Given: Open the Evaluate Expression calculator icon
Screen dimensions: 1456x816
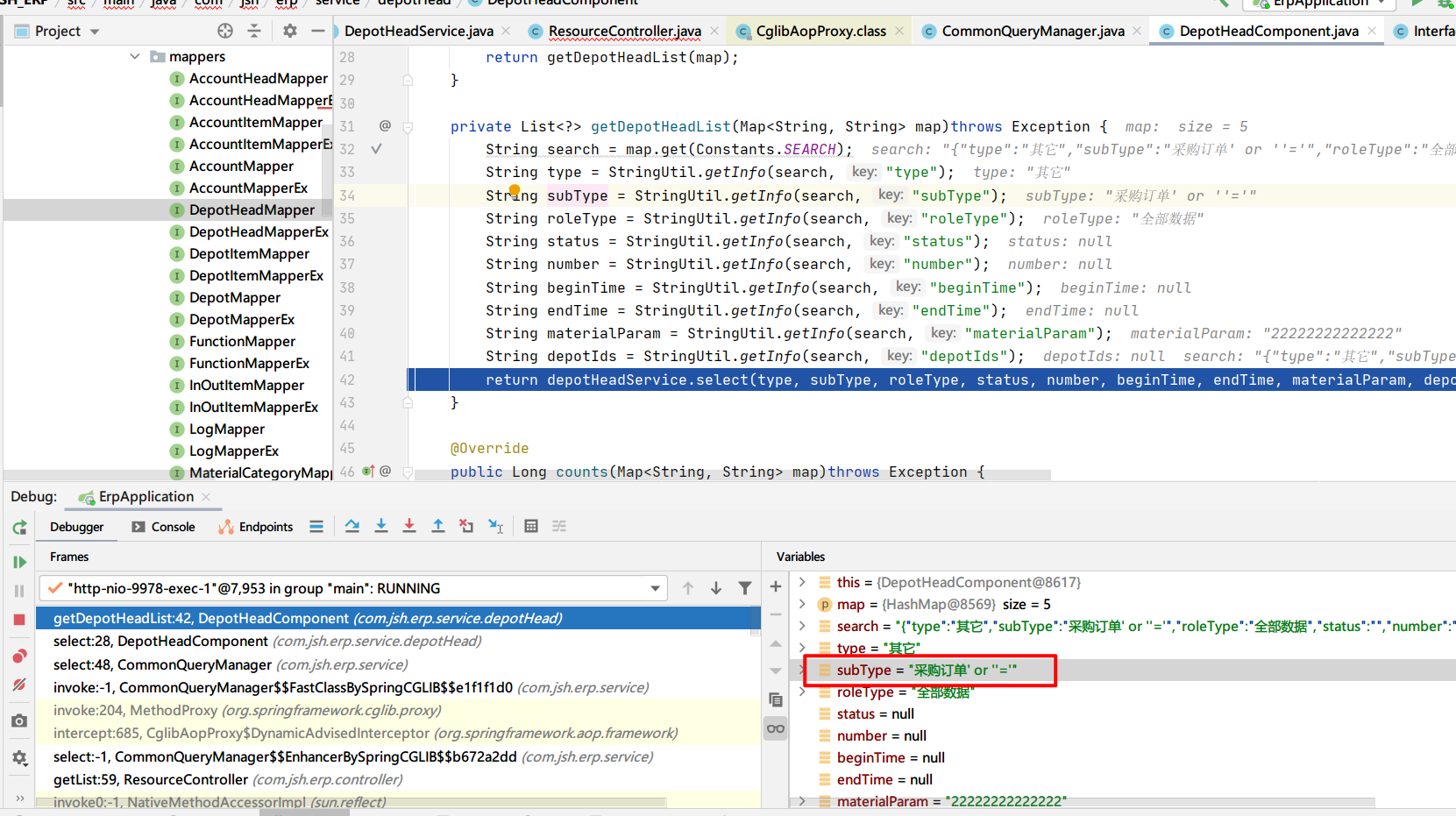Looking at the screenshot, I should click(531, 526).
